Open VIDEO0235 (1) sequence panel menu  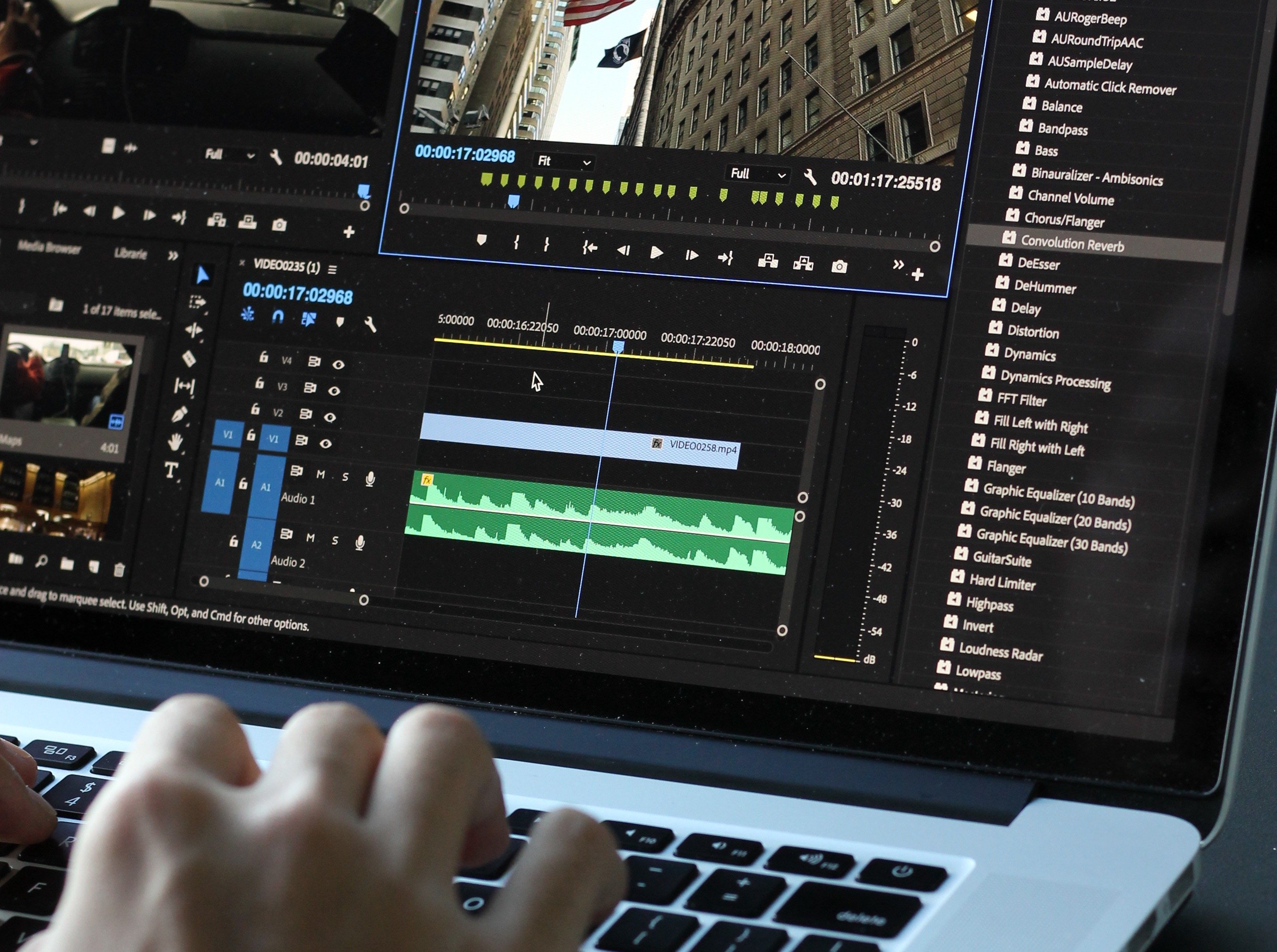(x=332, y=269)
